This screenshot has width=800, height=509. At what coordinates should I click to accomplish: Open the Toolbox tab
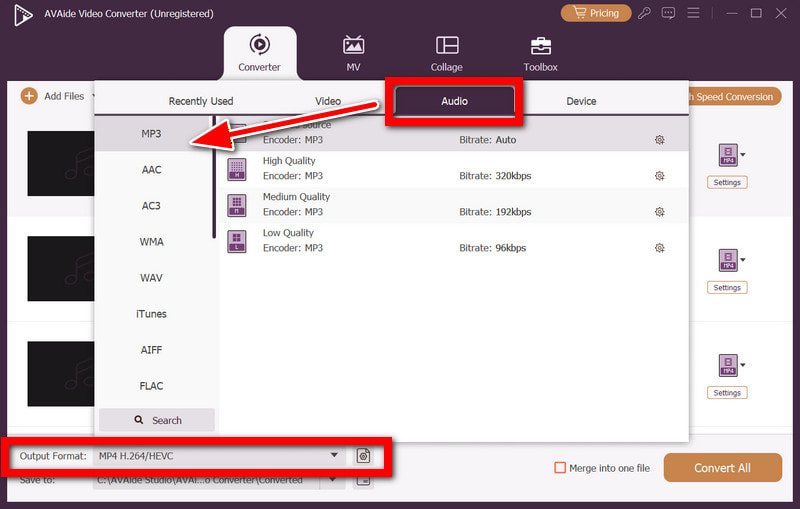(x=540, y=53)
